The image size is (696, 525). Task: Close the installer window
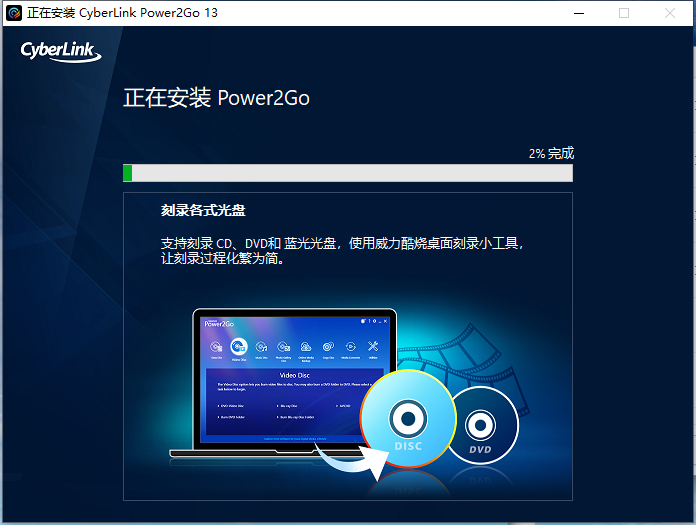click(670, 13)
